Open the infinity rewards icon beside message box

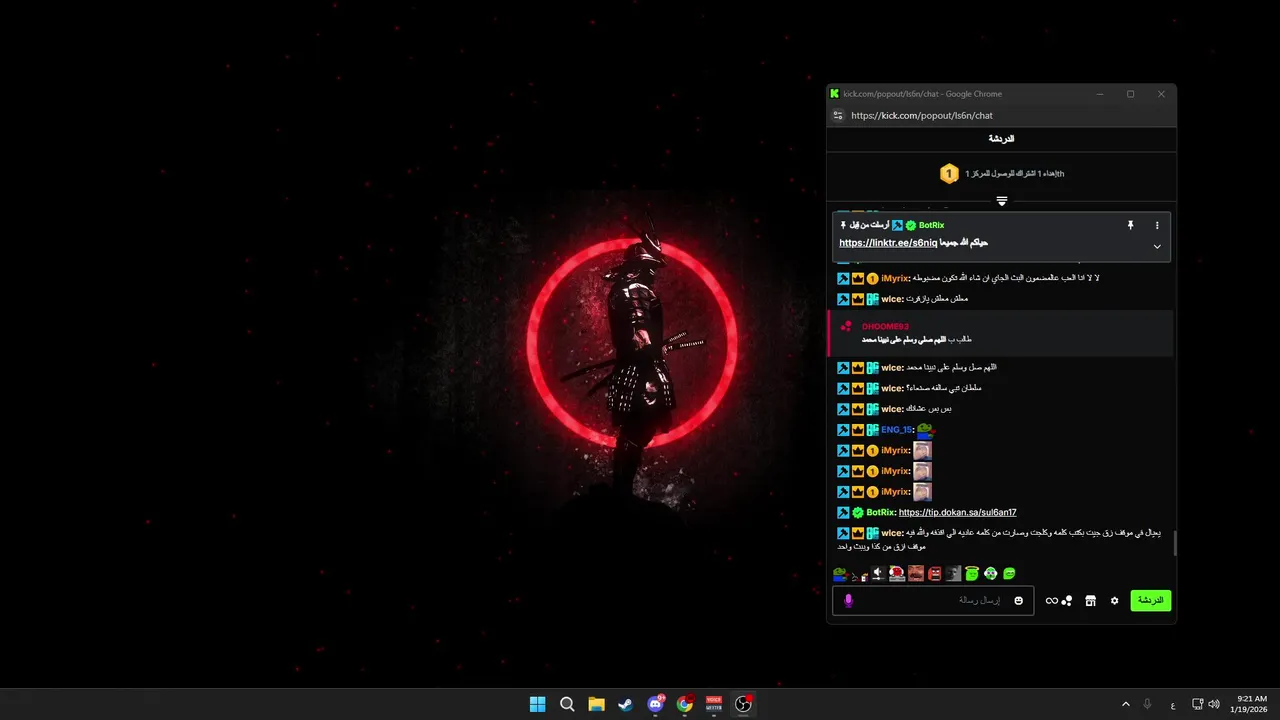point(1051,601)
